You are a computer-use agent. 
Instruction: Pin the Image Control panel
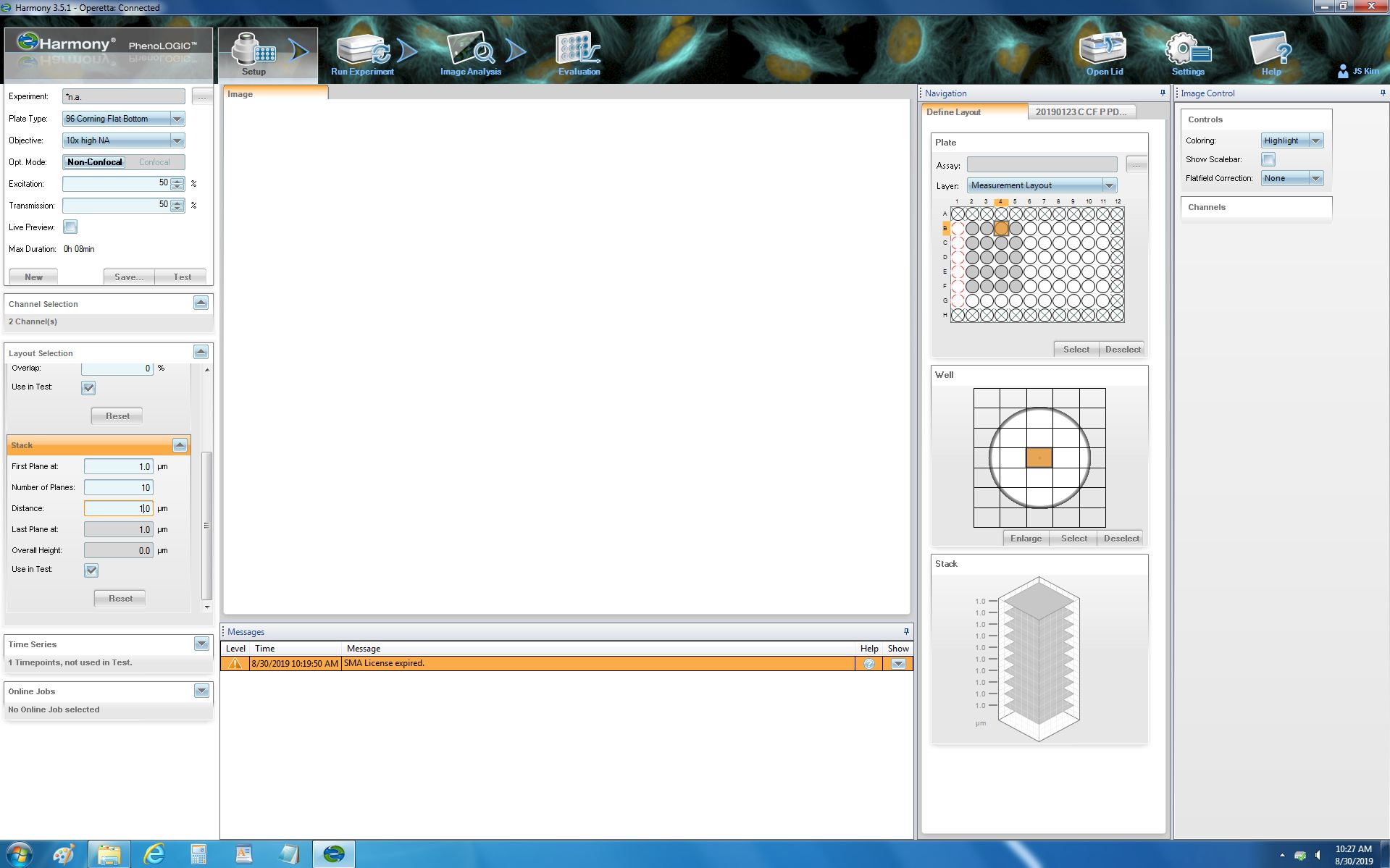[1383, 93]
